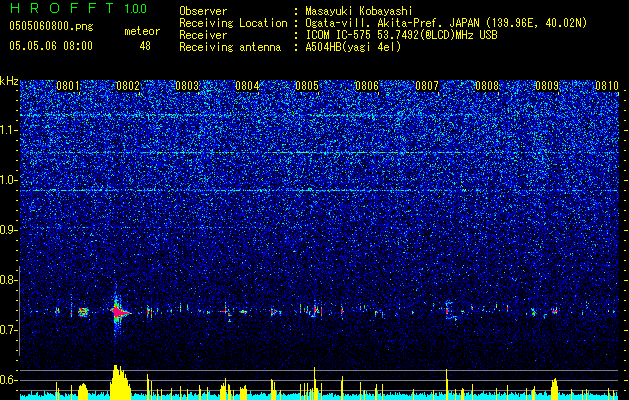The width and height of the screenshot is (629, 400).
Task: Click the HROFFT 1.0.0 title text
Action: [x=78, y=8]
